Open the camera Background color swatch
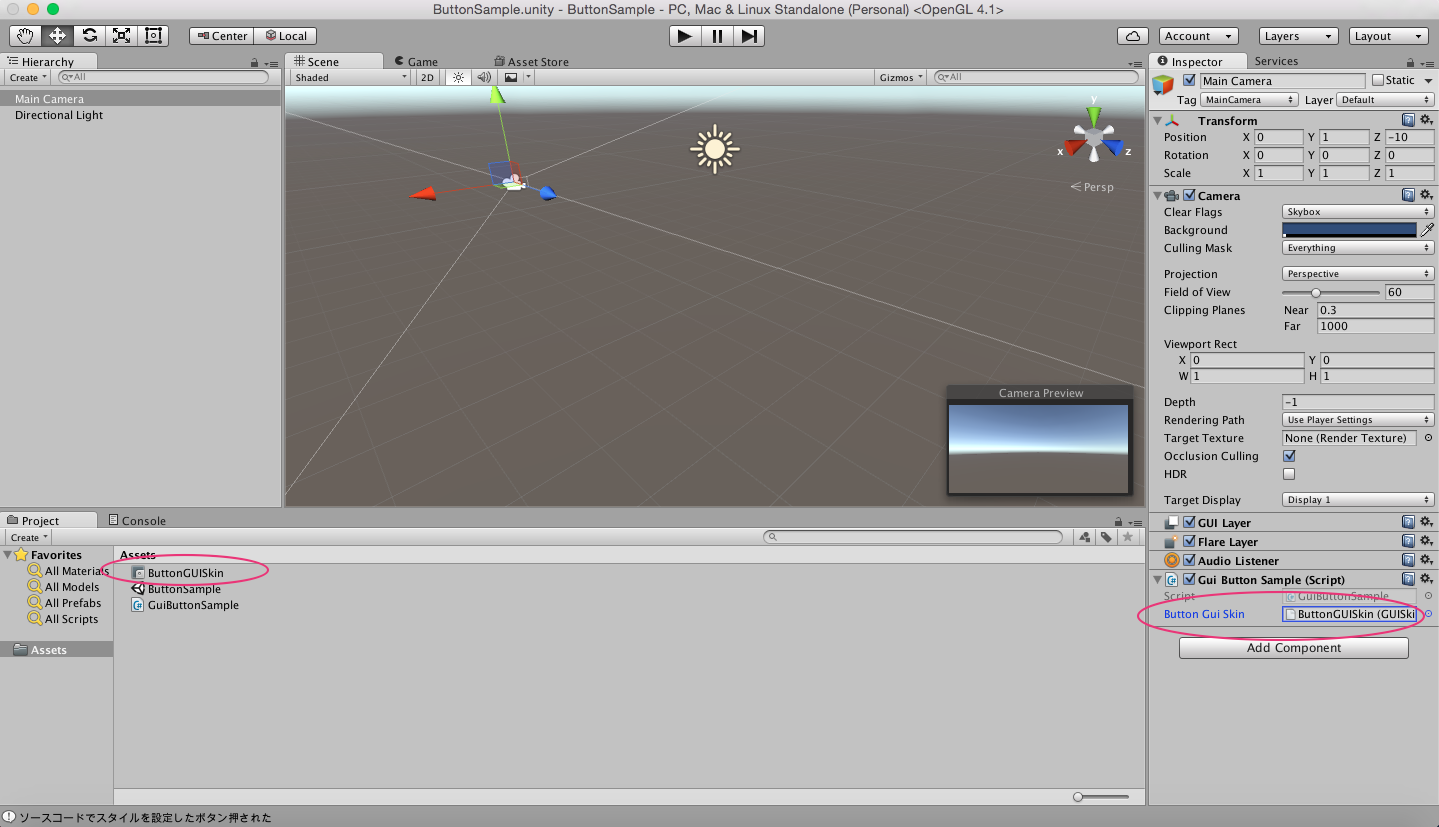Image resolution: width=1439 pixels, height=827 pixels. point(1350,229)
